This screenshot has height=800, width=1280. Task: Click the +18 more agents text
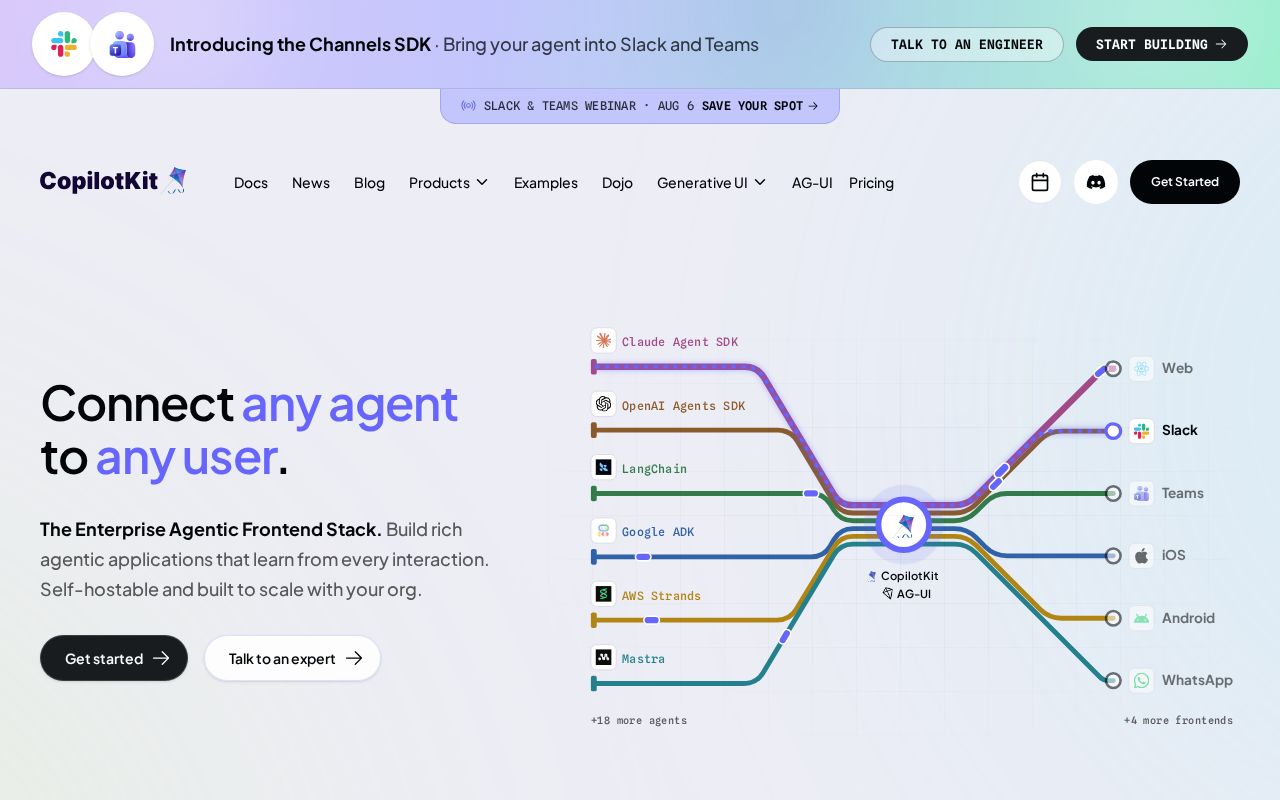tap(639, 720)
